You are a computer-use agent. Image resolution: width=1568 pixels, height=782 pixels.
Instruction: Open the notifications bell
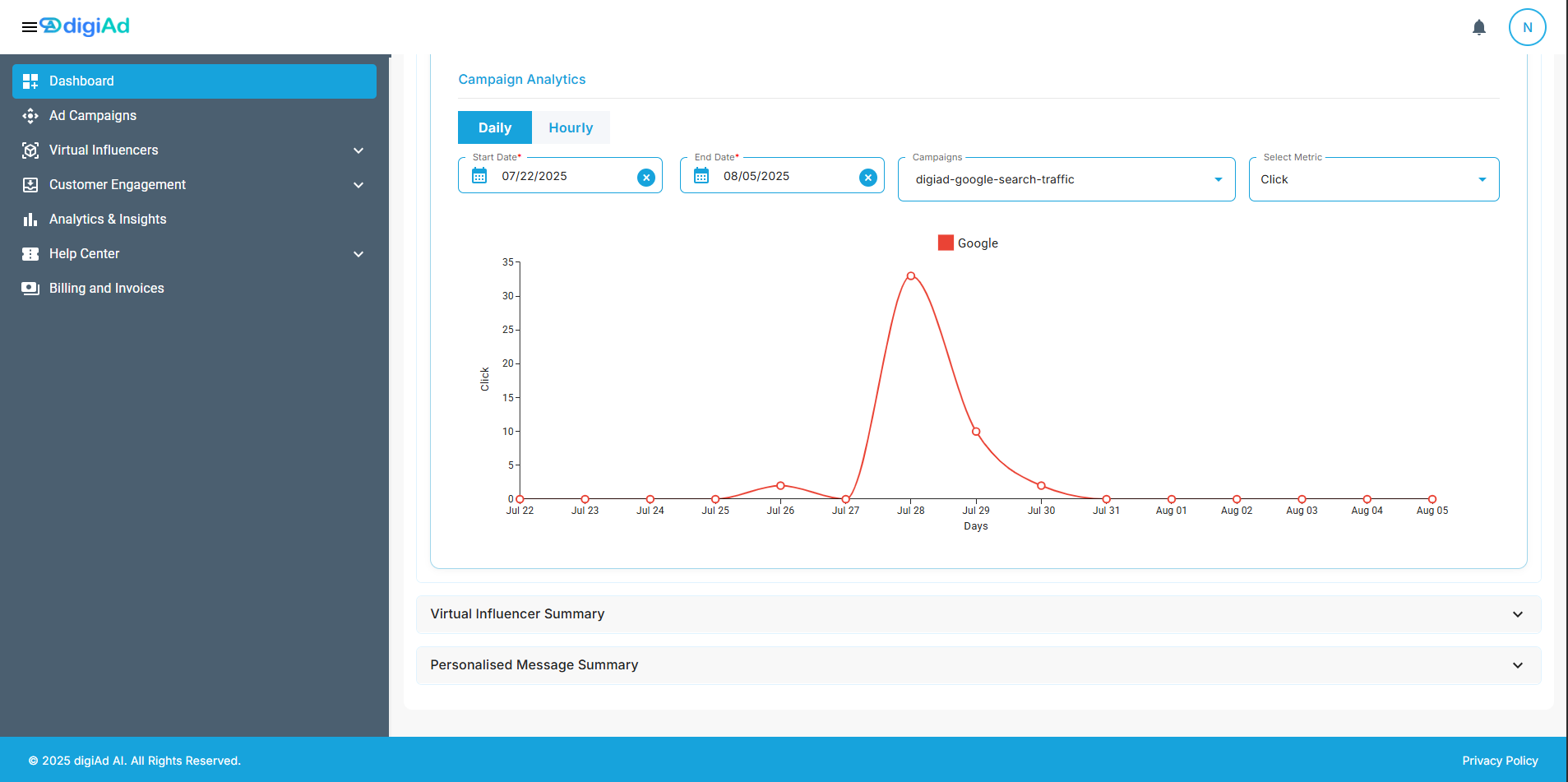point(1479,27)
